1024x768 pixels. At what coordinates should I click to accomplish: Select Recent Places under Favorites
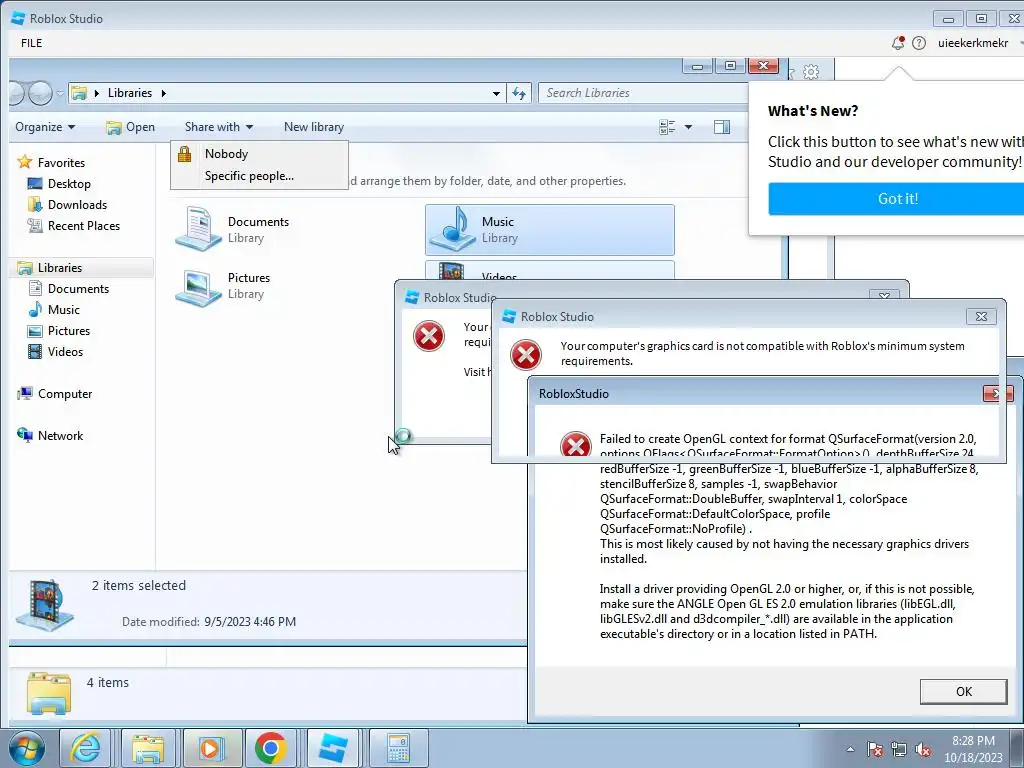coord(84,225)
